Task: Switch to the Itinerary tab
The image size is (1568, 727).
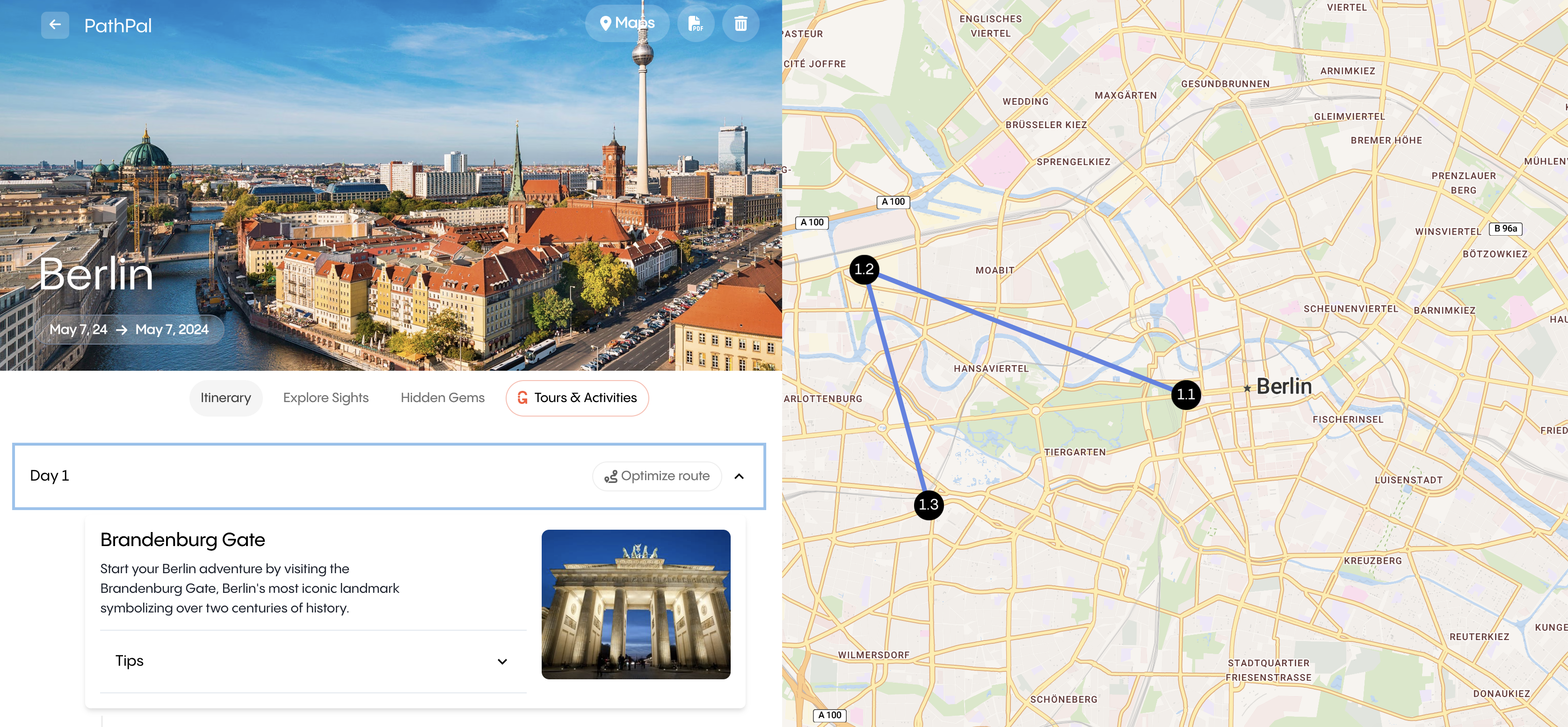Action: pyautogui.click(x=226, y=398)
